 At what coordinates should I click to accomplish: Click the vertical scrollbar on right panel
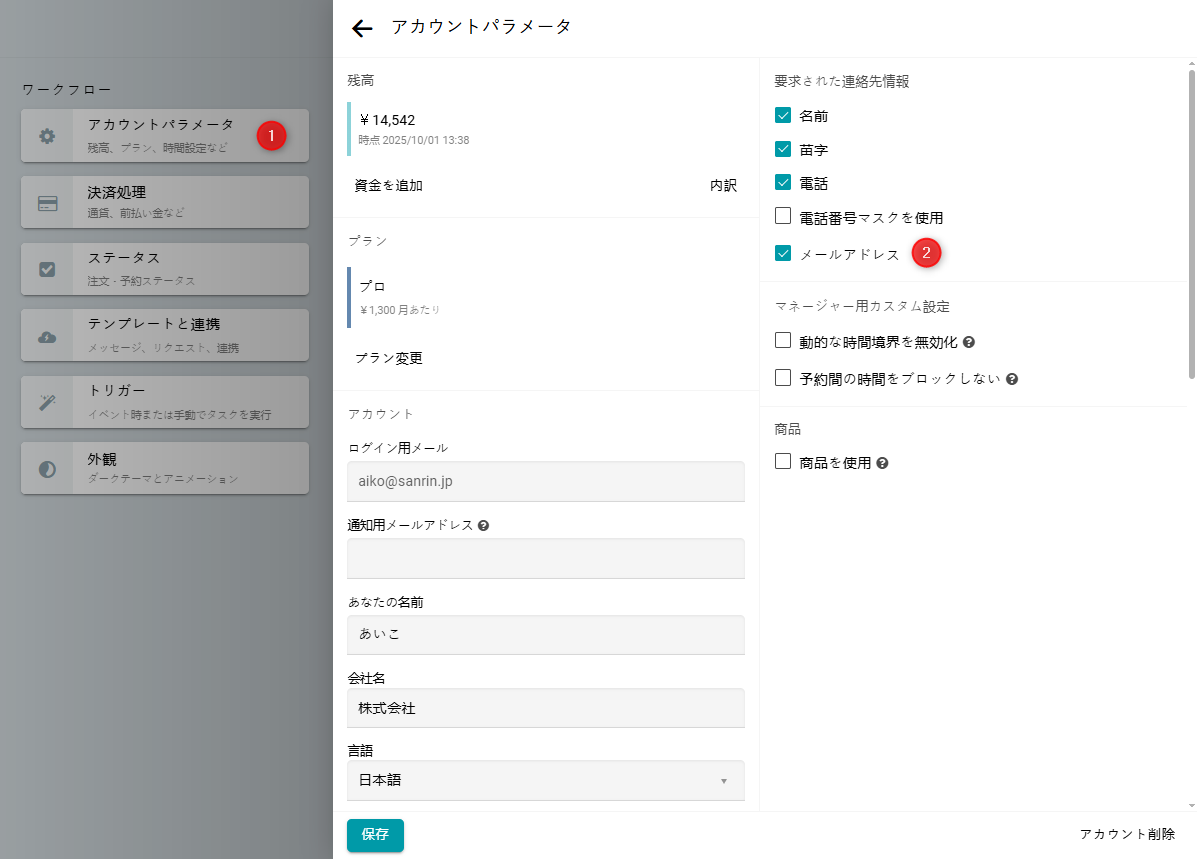1192,224
